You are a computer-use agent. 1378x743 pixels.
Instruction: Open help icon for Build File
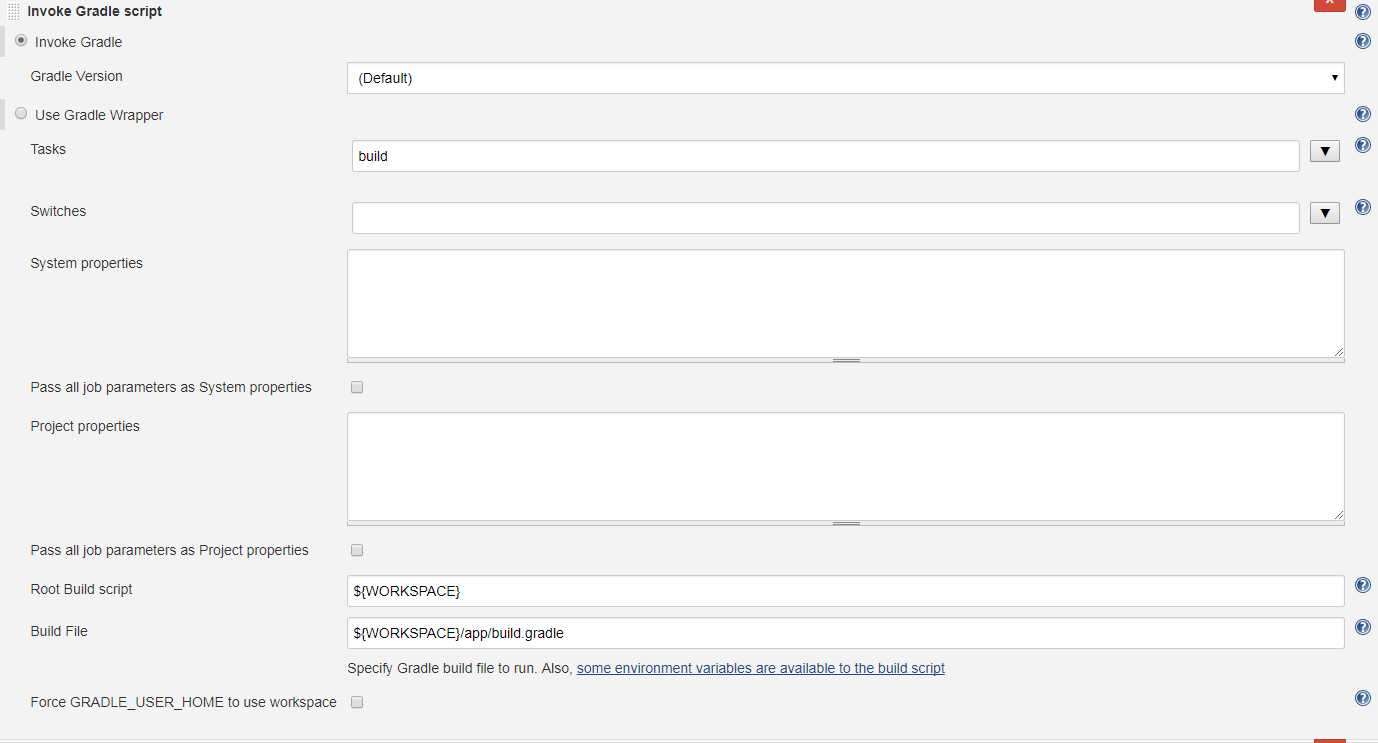[x=1362, y=627]
